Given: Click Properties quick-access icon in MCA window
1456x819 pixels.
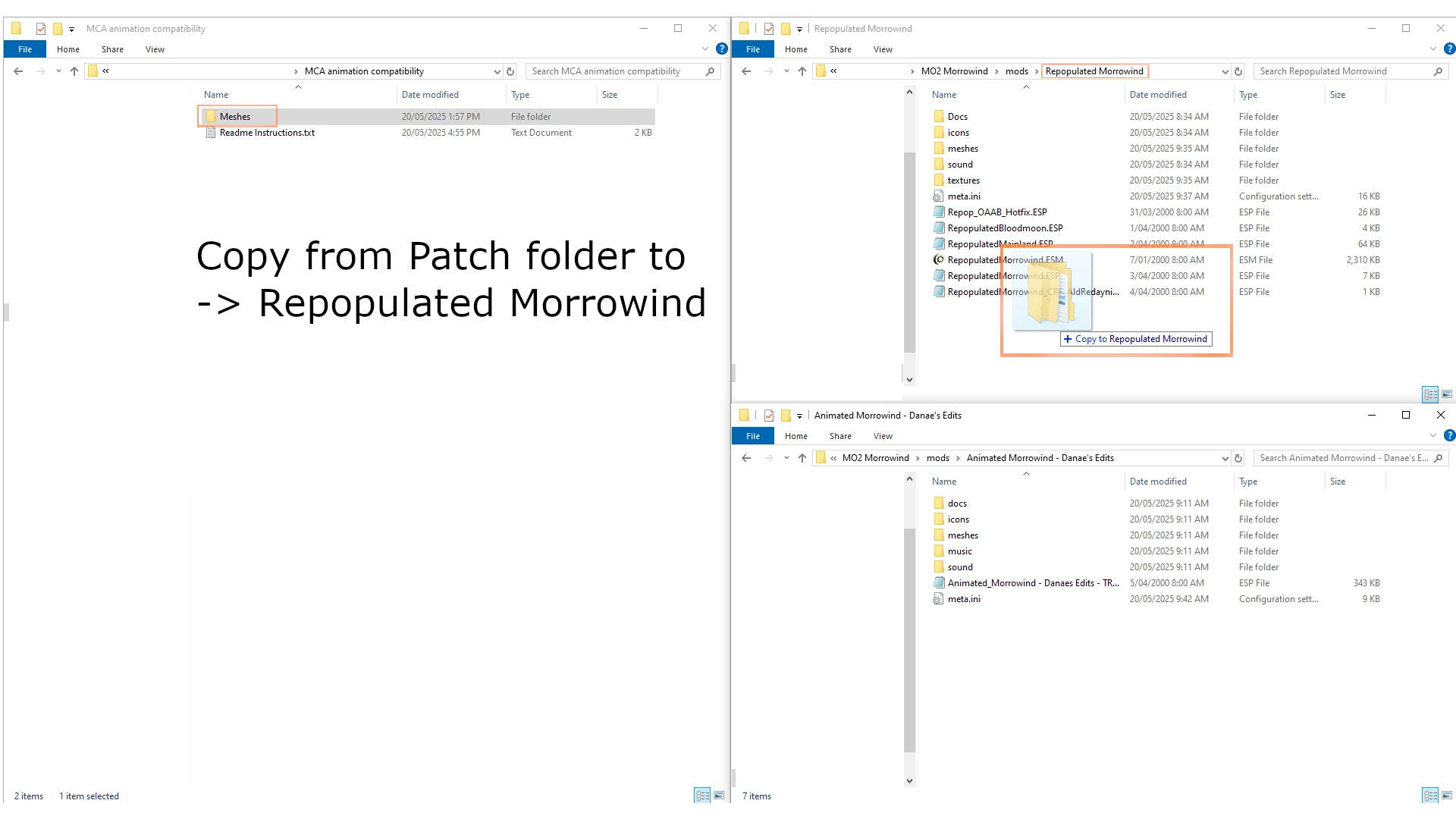Looking at the screenshot, I should pyautogui.click(x=41, y=29).
